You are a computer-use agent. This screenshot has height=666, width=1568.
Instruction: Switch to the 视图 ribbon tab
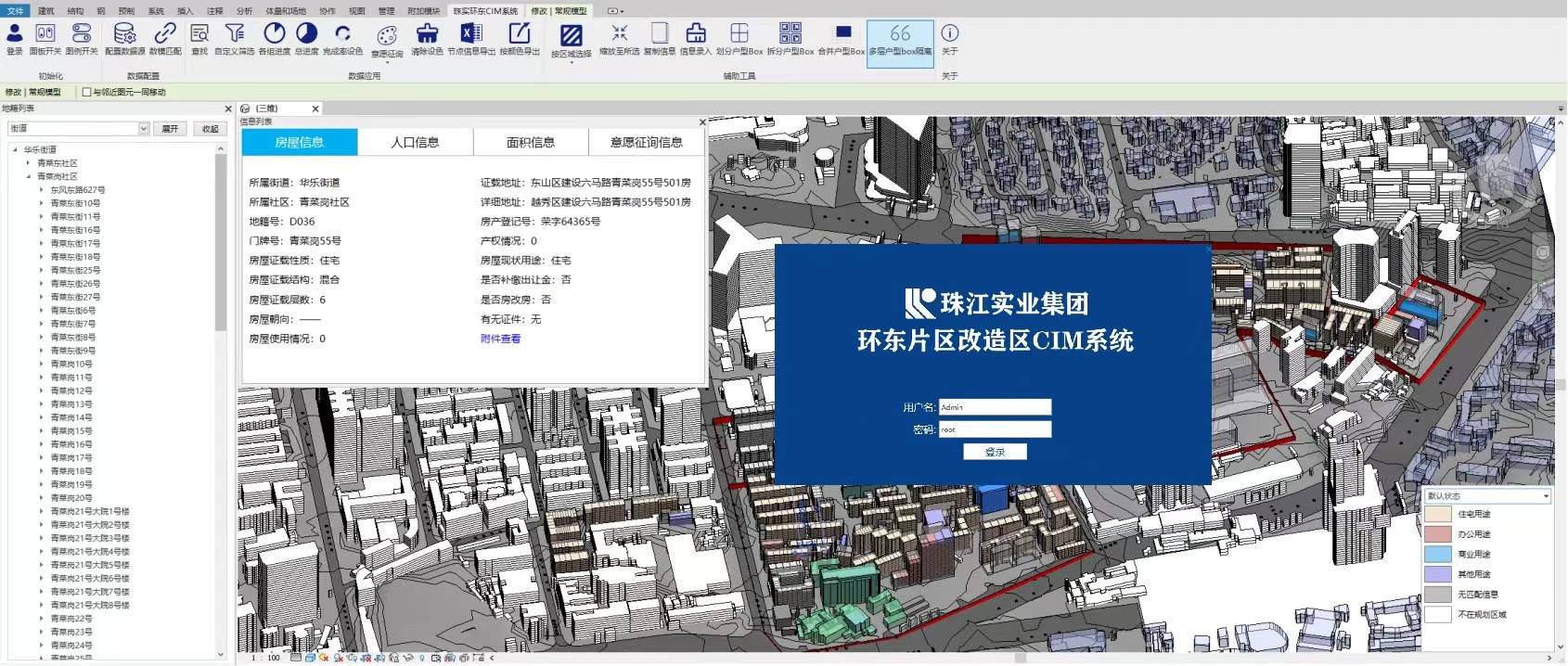[x=356, y=11]
